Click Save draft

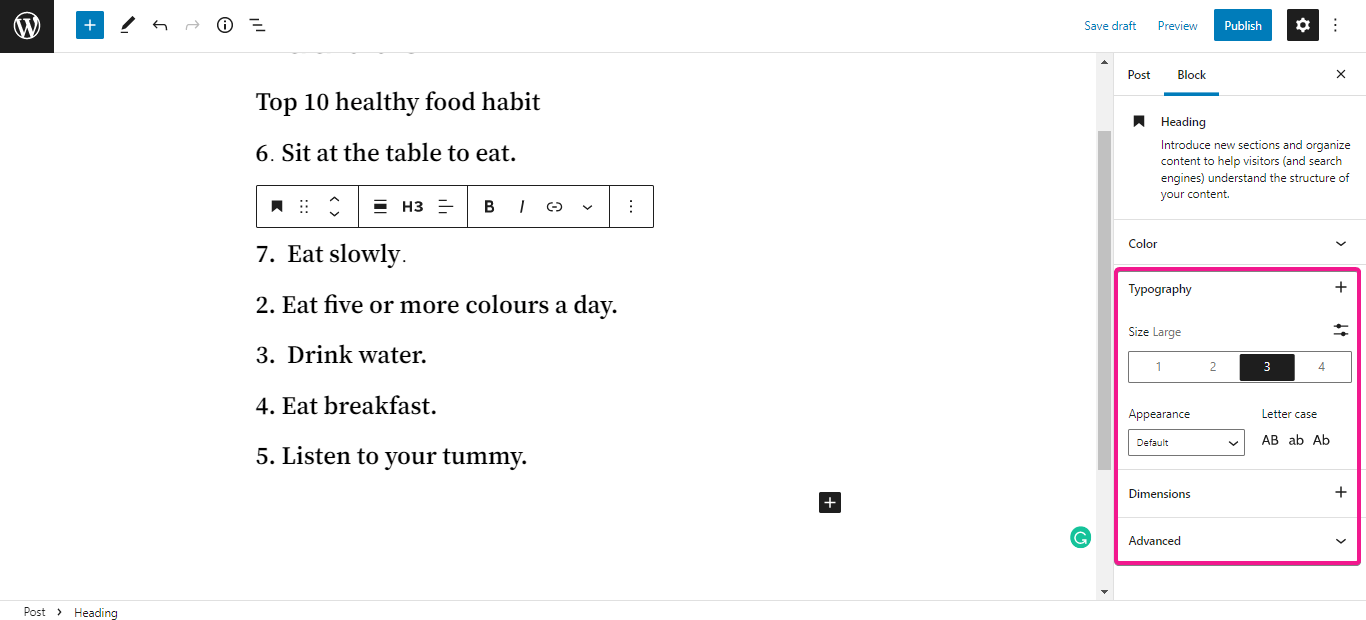[x=1110, y=26]
